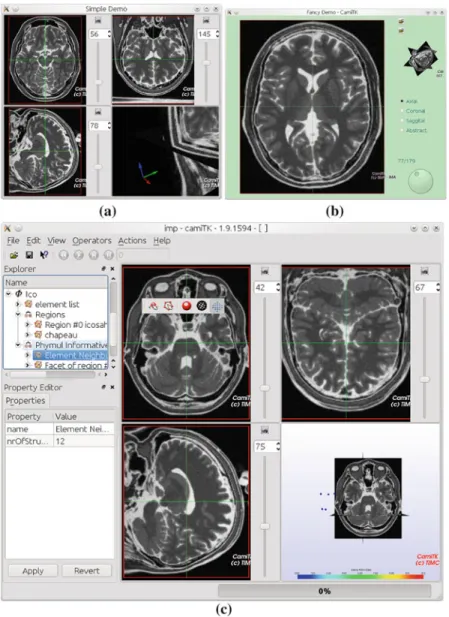Click the stepper arrows on the 42 spinbox

(x=278, y=287)
